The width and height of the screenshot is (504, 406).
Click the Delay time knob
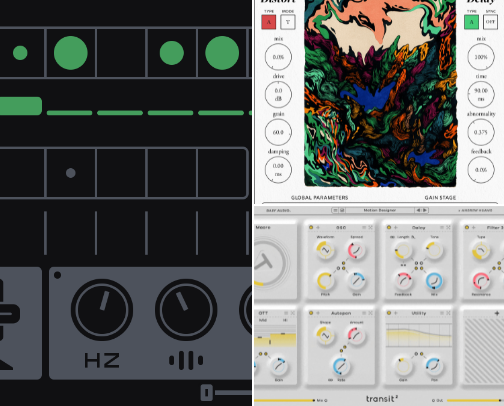tap(481, 95)
